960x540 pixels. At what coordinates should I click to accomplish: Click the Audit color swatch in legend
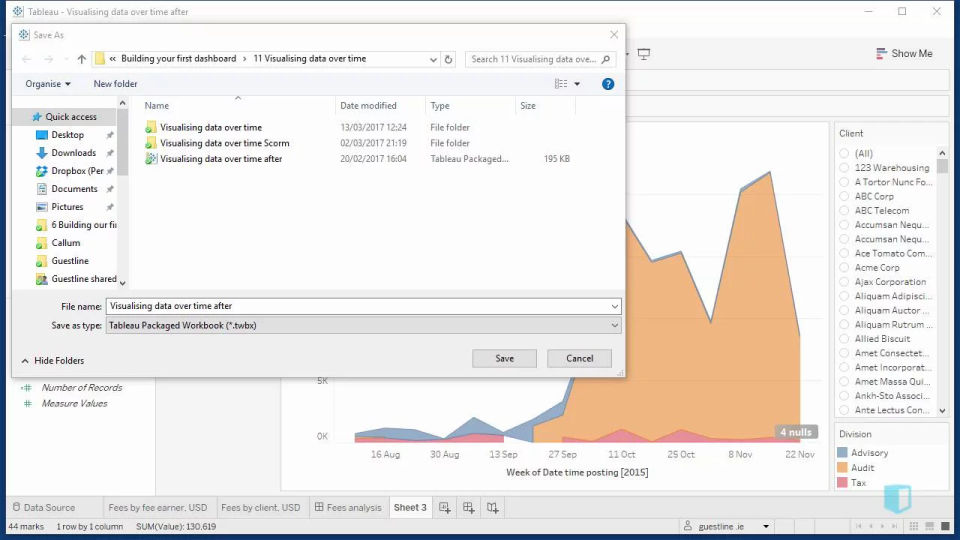[x=842, y=467]
